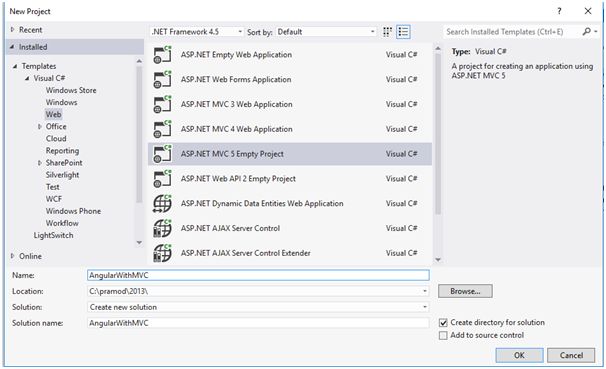The image size is (606, 369).
Task: Toggle Create directory for solution checkbox
Action: pyautogui.click(x=443, y=323)
